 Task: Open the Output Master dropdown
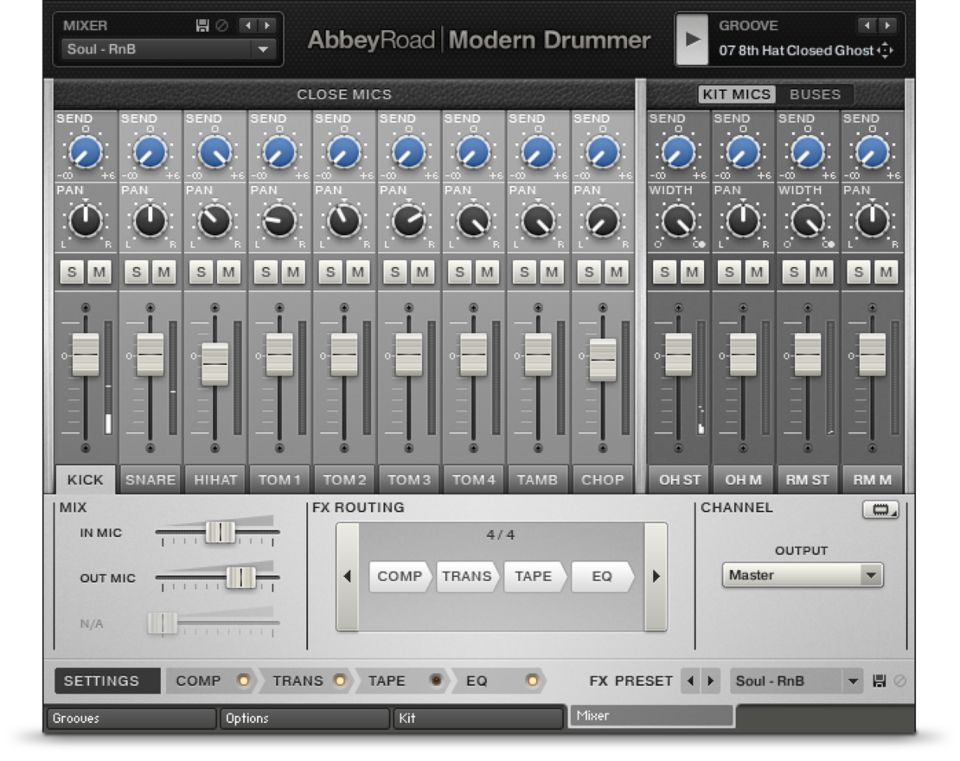pyautogui.click(x=803, y=575)
